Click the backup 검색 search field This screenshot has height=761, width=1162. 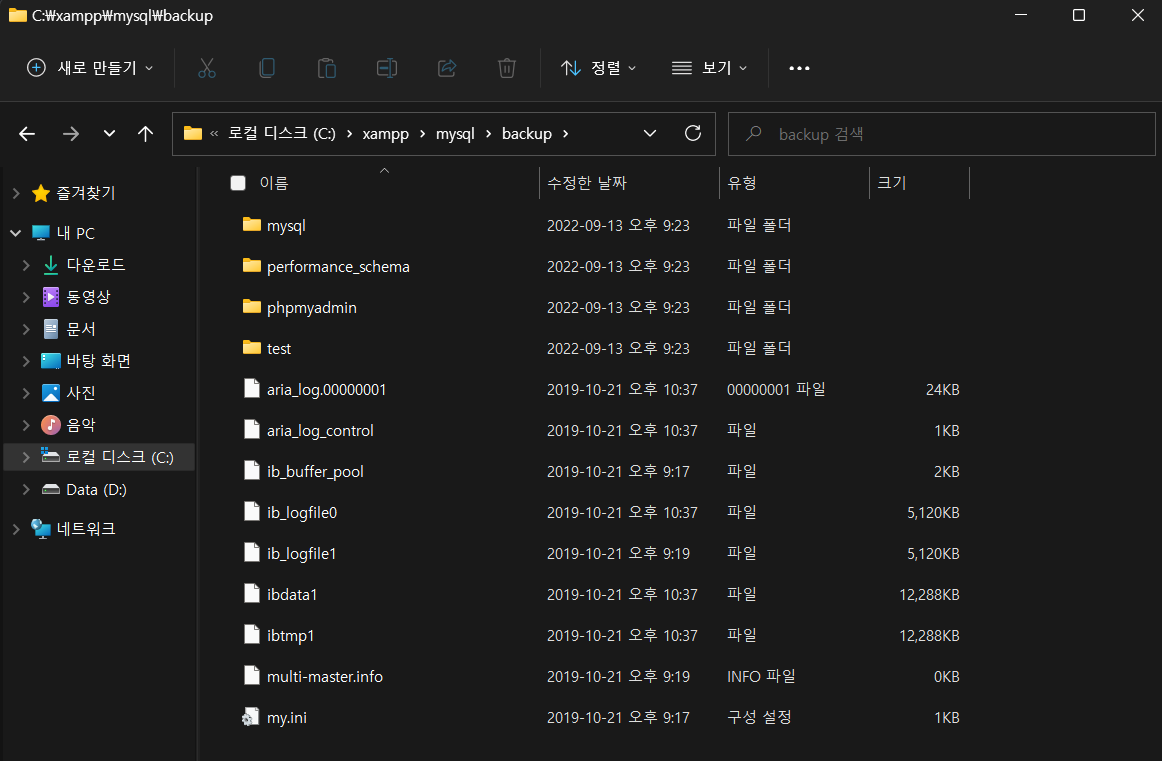click(942, 134)
